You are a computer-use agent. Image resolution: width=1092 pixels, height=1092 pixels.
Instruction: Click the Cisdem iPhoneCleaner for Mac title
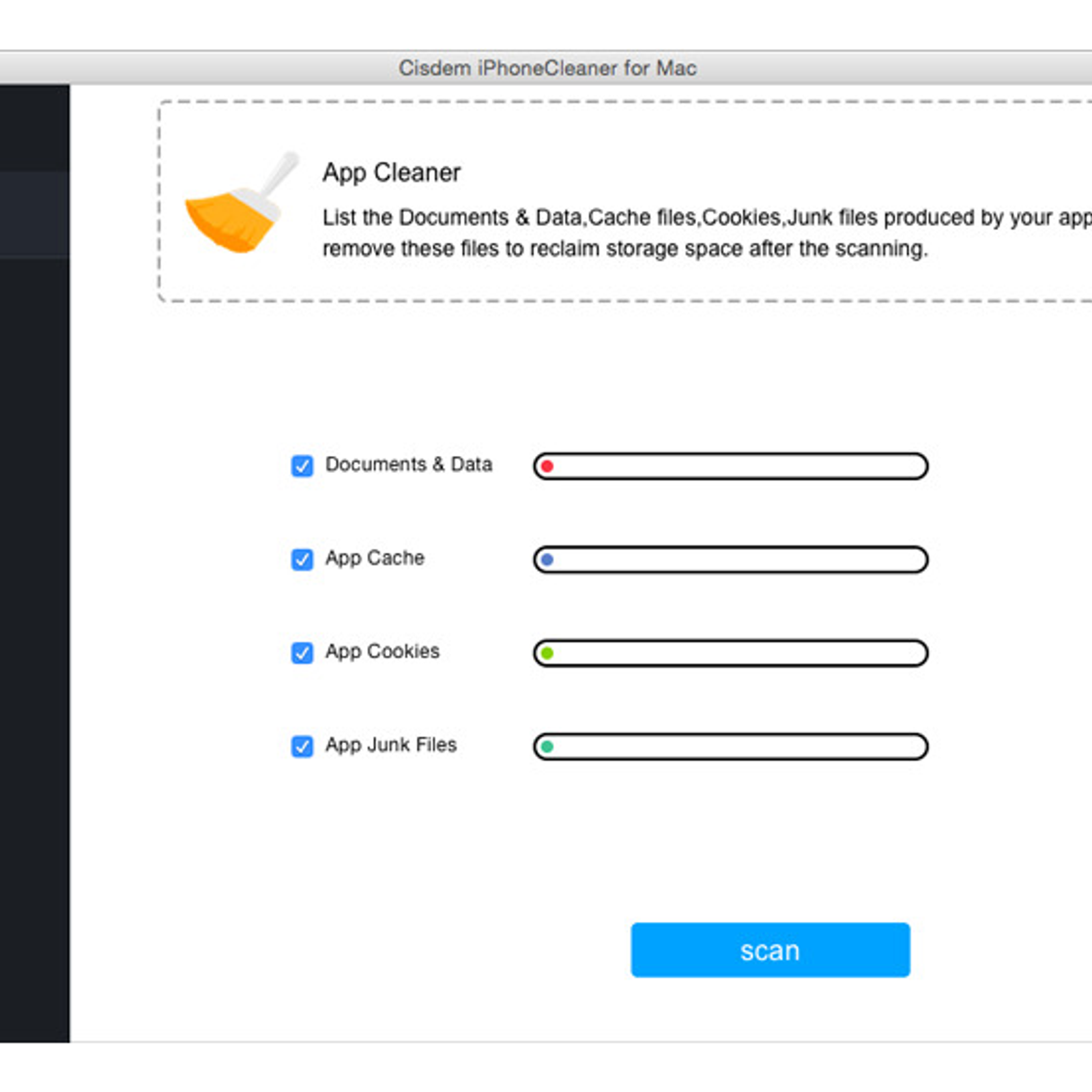pos(547,68)
